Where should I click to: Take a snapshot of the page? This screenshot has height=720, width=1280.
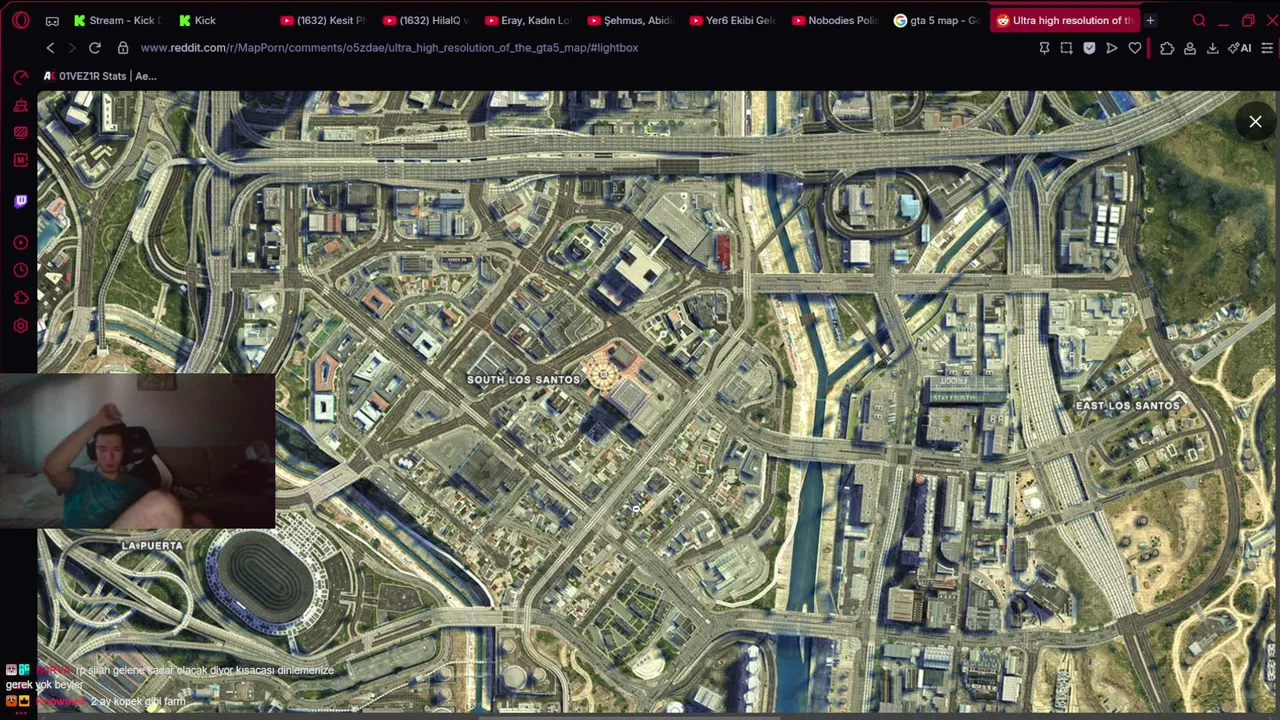(1066, 48)
